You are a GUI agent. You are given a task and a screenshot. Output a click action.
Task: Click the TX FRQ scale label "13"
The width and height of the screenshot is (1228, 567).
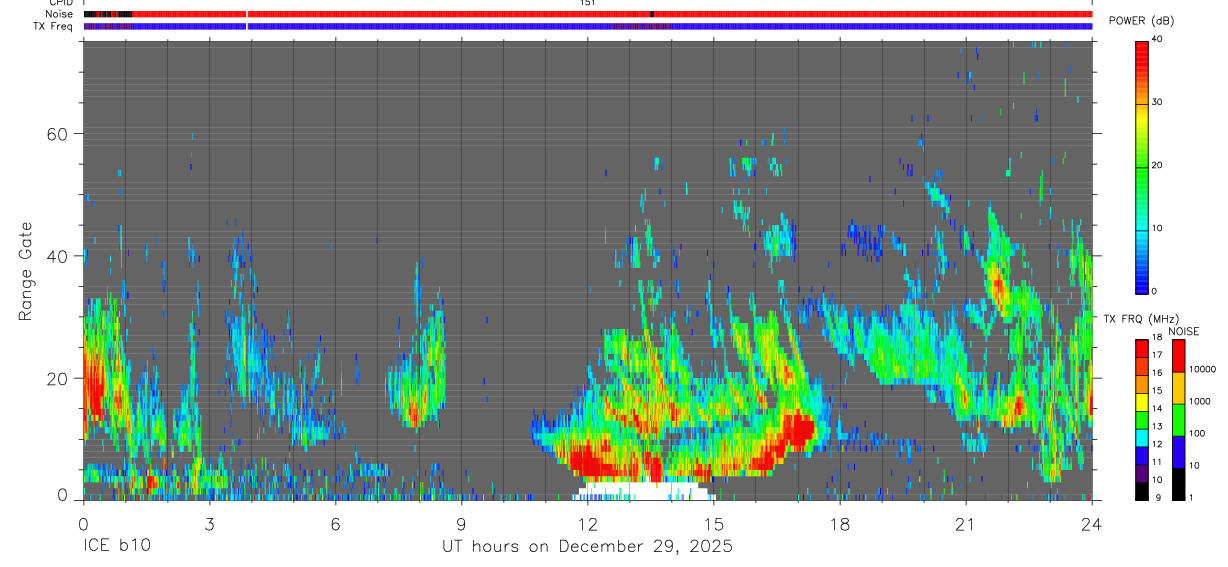pos(1158,426)
